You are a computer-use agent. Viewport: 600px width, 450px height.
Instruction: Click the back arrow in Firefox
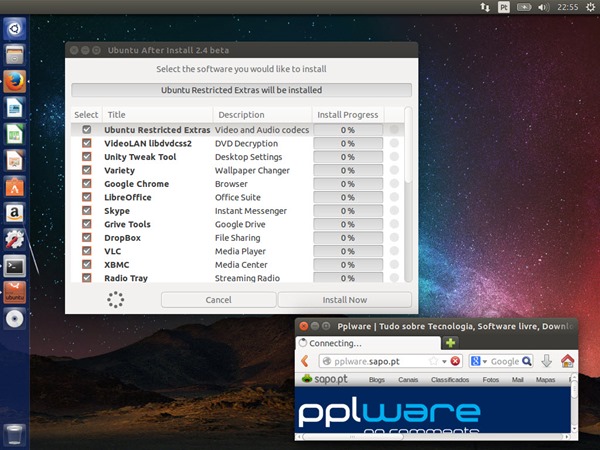coord(305,361)
